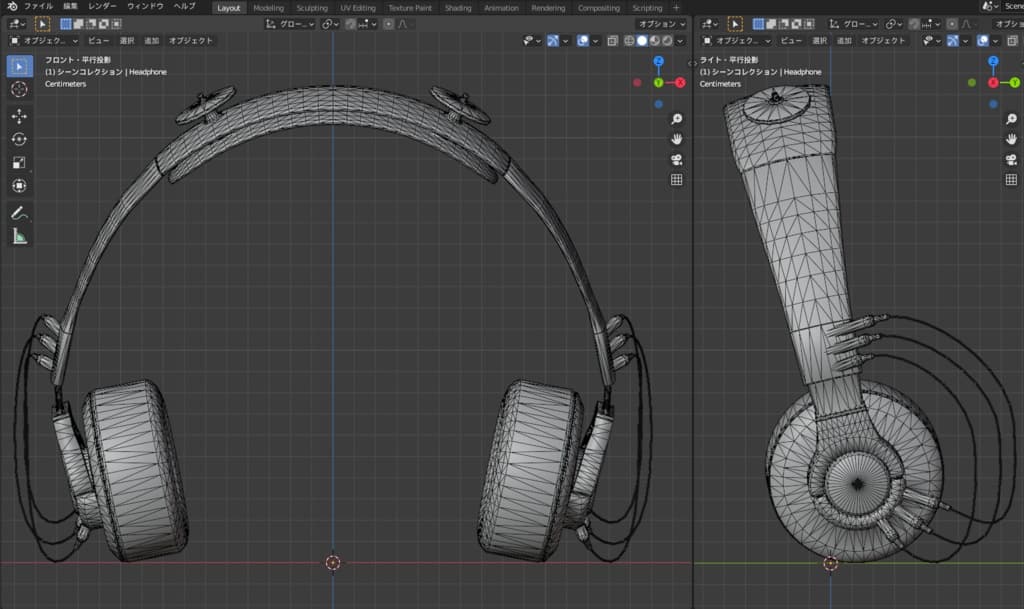
Task: Click the camera view icon in the right viewport
Action: click(1011, 160)
